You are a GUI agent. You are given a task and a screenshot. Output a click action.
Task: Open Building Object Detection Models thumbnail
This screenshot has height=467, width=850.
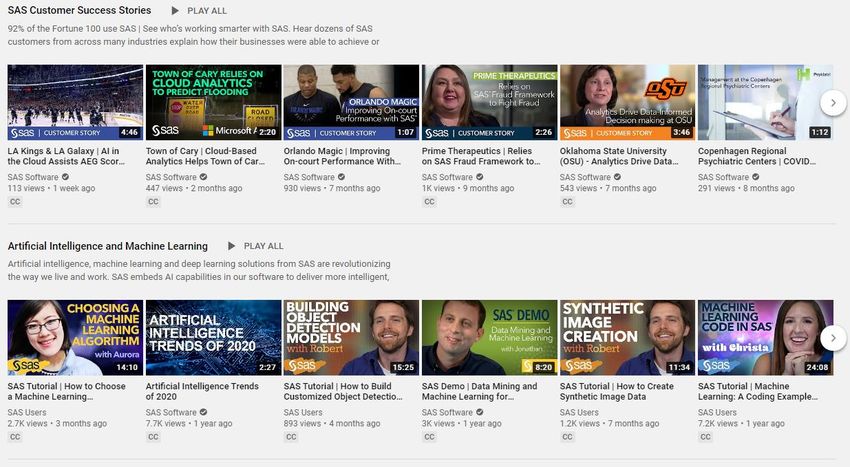(351, 338)
